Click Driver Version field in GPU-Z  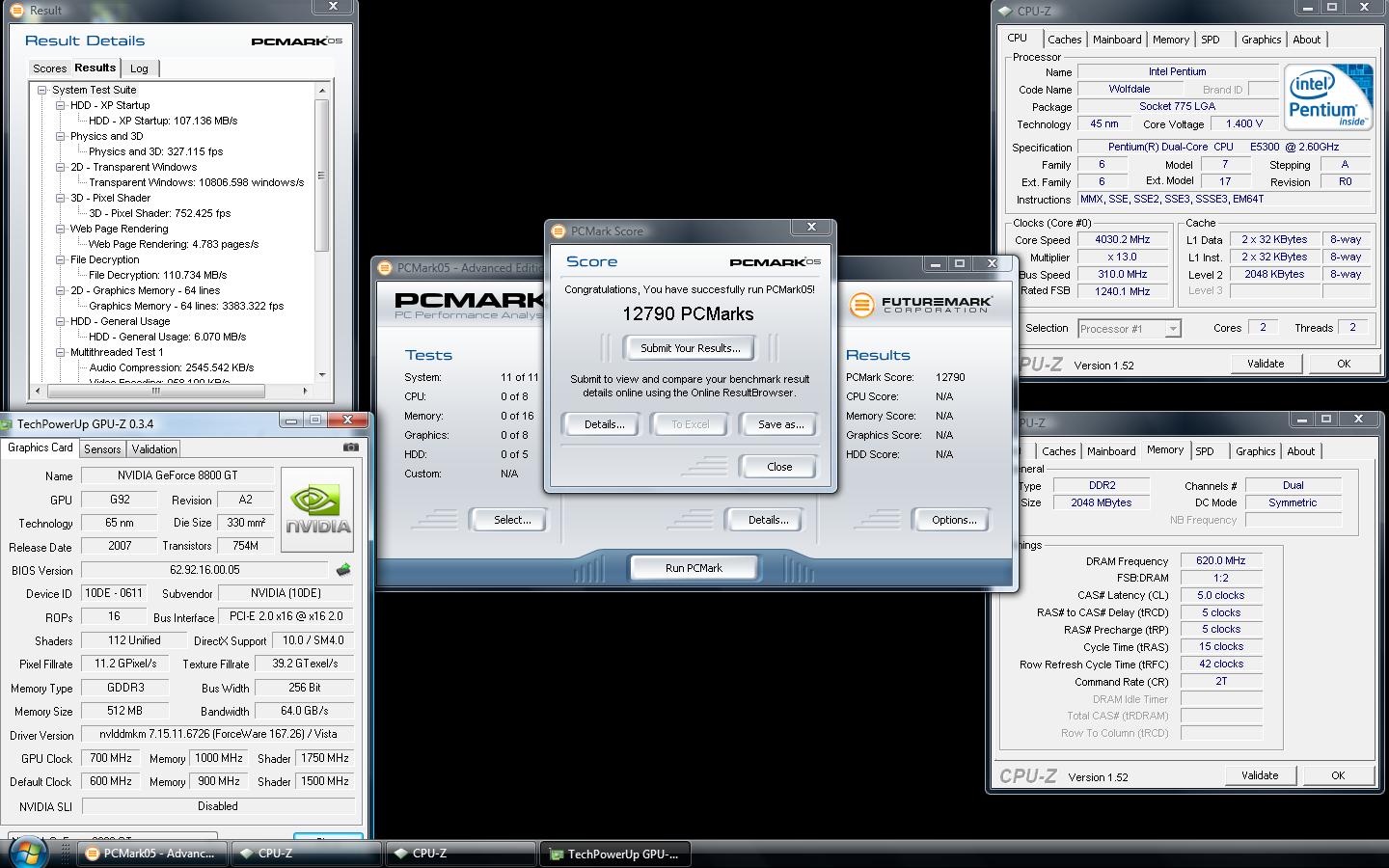point(217,735)
